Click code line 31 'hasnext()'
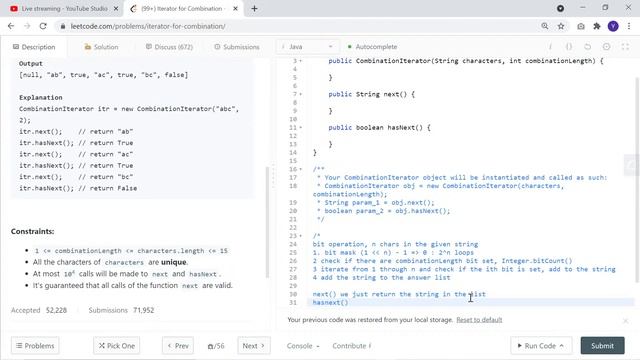Viewport: 640px width, 360px height. tap(330, 302)
